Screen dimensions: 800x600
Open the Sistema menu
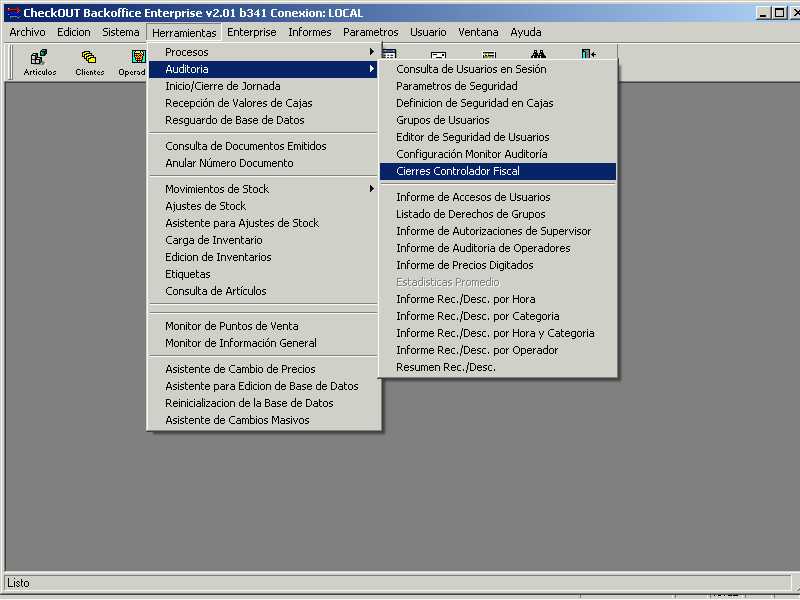[120, 32]
